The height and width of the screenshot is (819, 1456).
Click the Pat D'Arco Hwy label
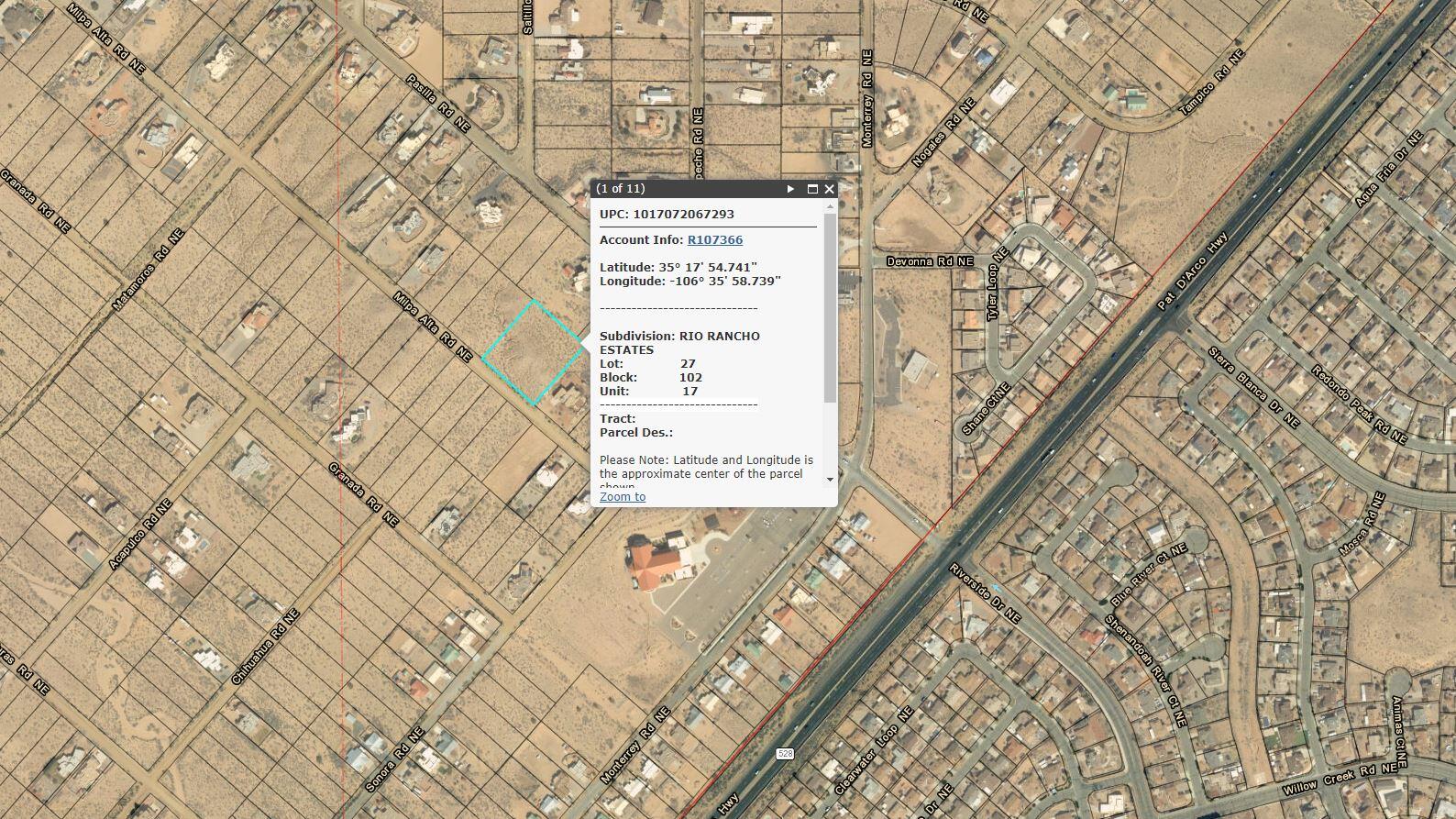click(x=1192, y=271)
